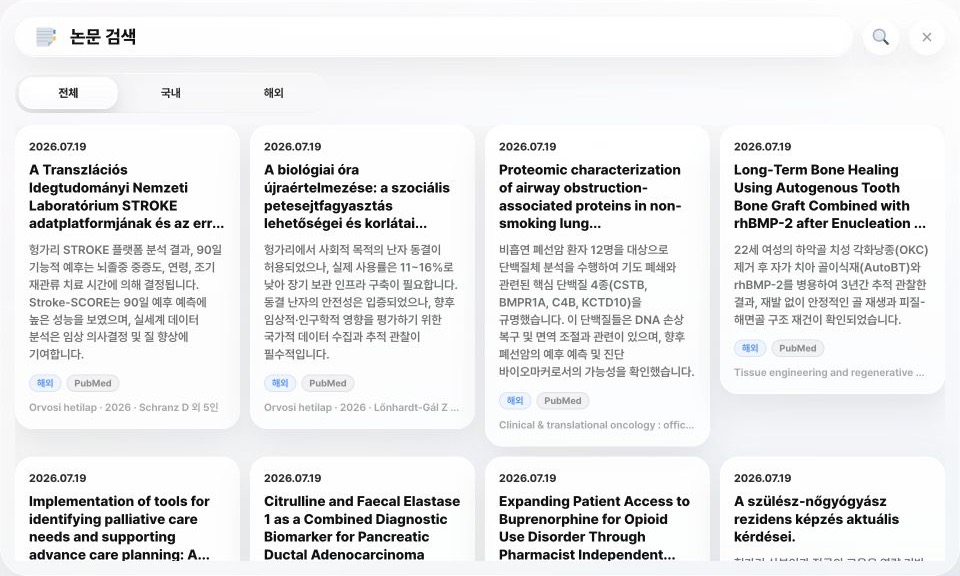Click 해외 tag on the Bone Healing card
Screen dimensions: 960x576
click(x=750, y=348)
